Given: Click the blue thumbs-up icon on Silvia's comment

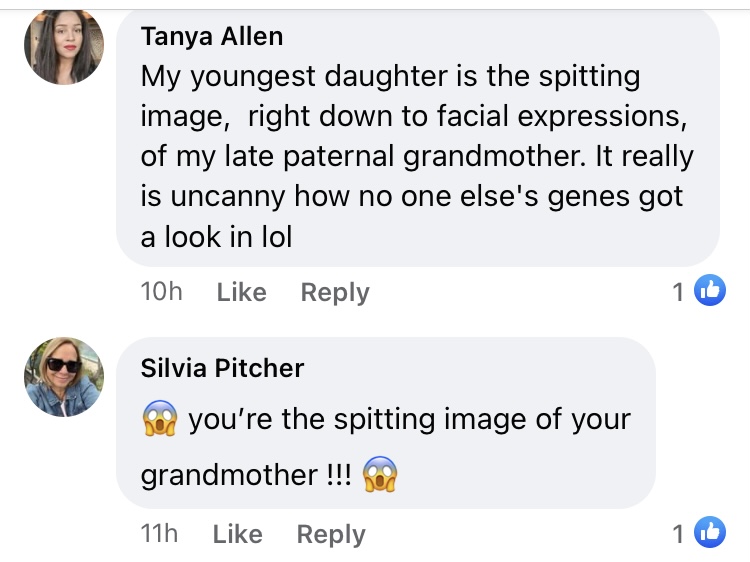Looking at the screenshot, I should (709, 534).
